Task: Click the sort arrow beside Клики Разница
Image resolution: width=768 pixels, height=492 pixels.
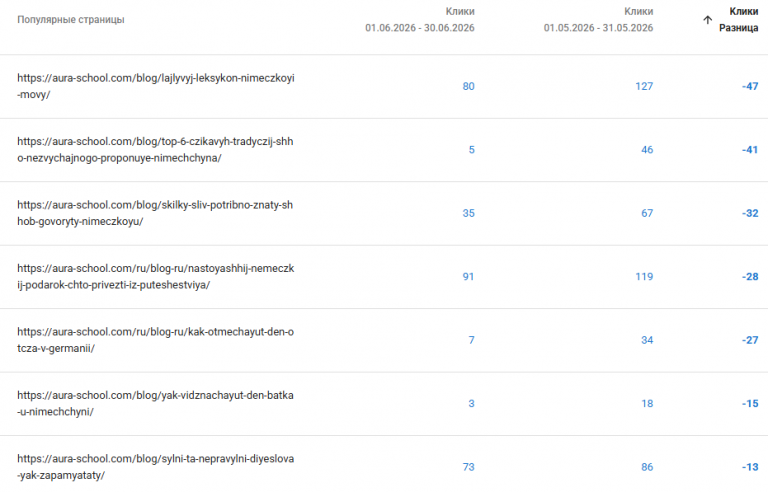Action: coord(707,20)
